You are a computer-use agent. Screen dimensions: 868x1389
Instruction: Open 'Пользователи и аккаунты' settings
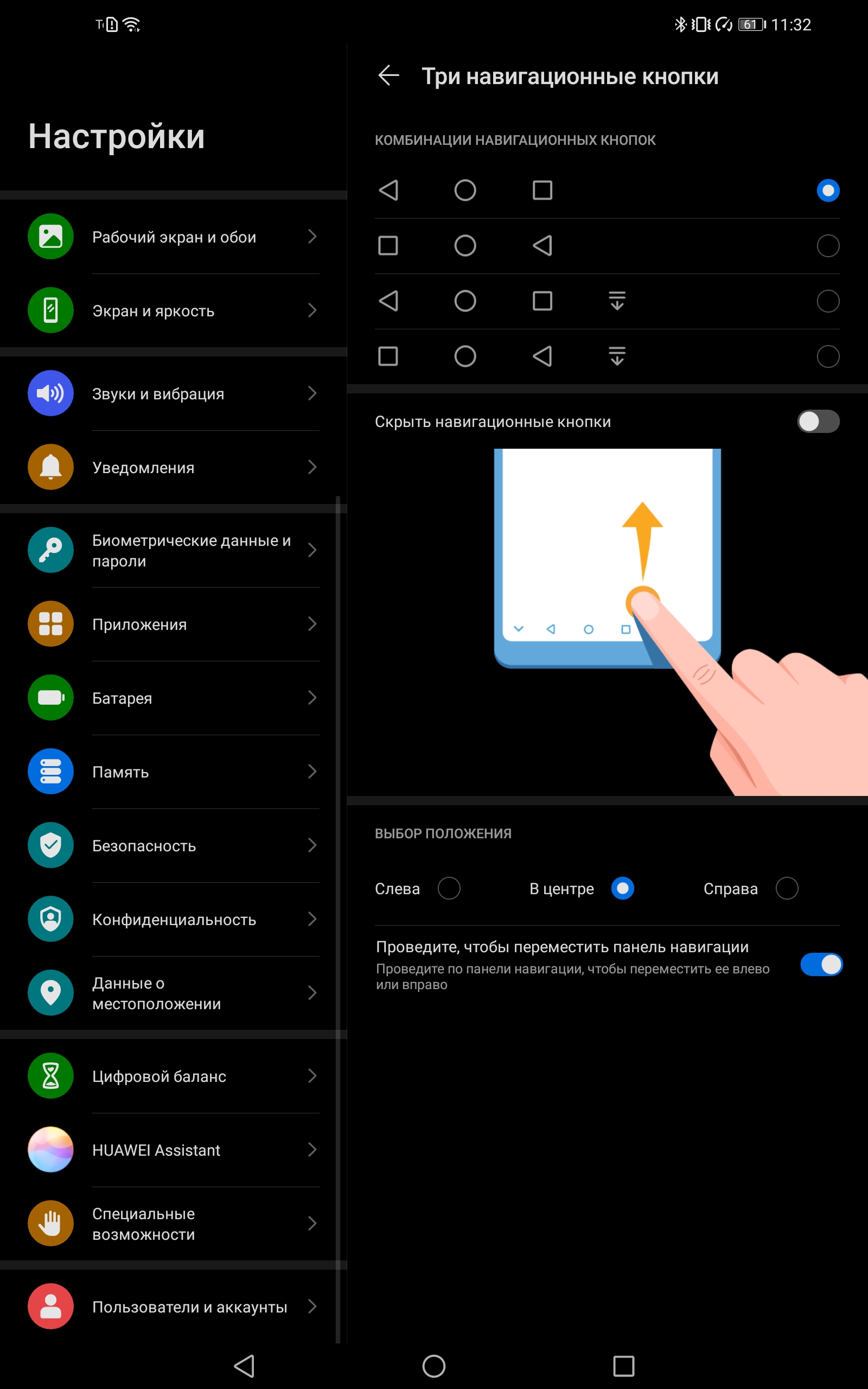pyautogui.click(x=174, y=1307)
